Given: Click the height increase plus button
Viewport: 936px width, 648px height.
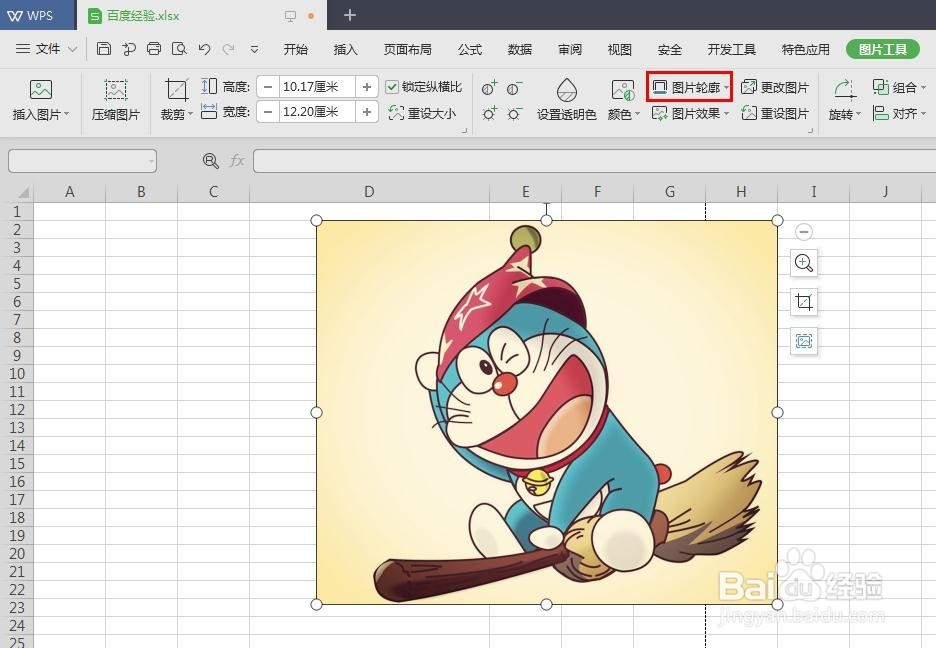Looking at the screenshot, I should pos(367,87).
